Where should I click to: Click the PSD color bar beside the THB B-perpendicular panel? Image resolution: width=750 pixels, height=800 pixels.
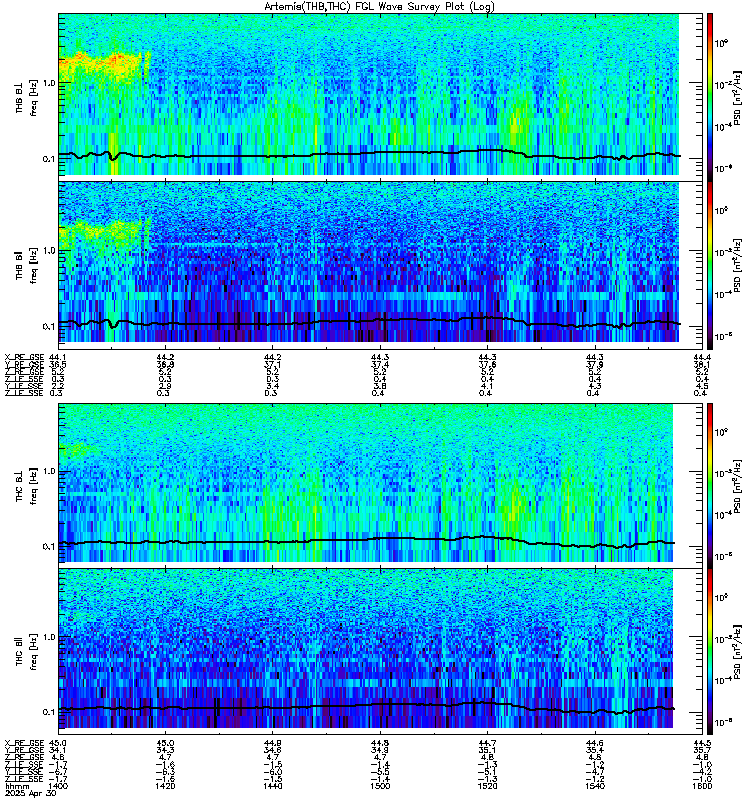coord(710,97)
